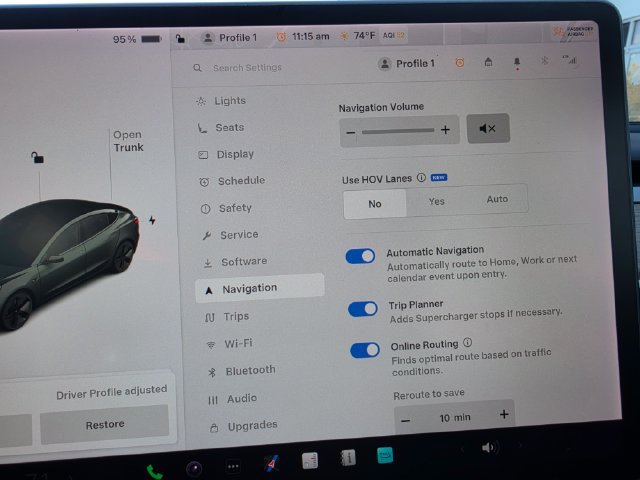Image resolution: width=640 pixels, height=480 pixels.
Task: Open the manual info app in bottom bar
Action: 348,458
